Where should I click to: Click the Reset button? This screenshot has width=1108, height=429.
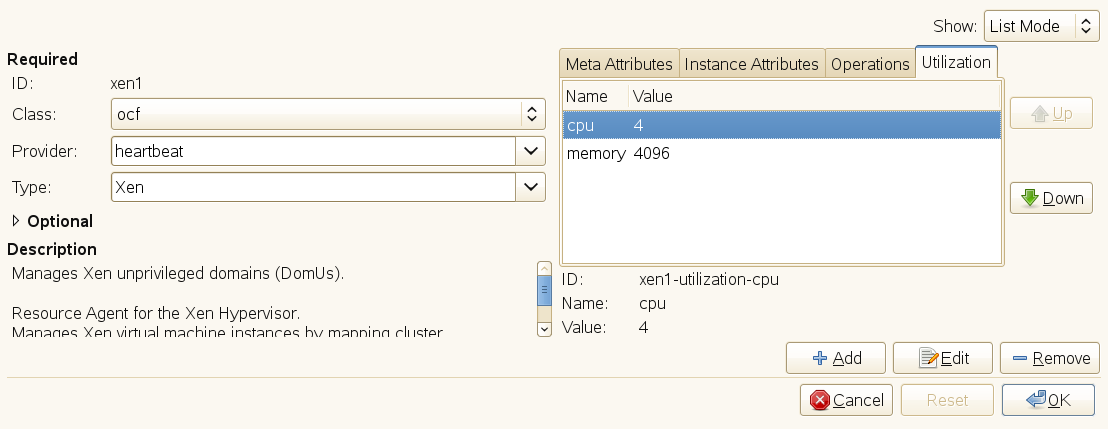[947, 400]
